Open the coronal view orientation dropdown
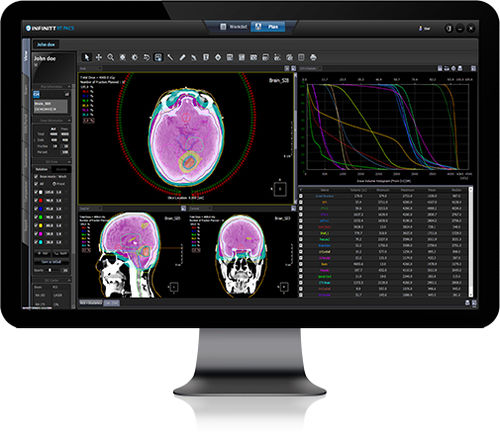Viewport: 500px width, 433px height. tap(201, 208)
